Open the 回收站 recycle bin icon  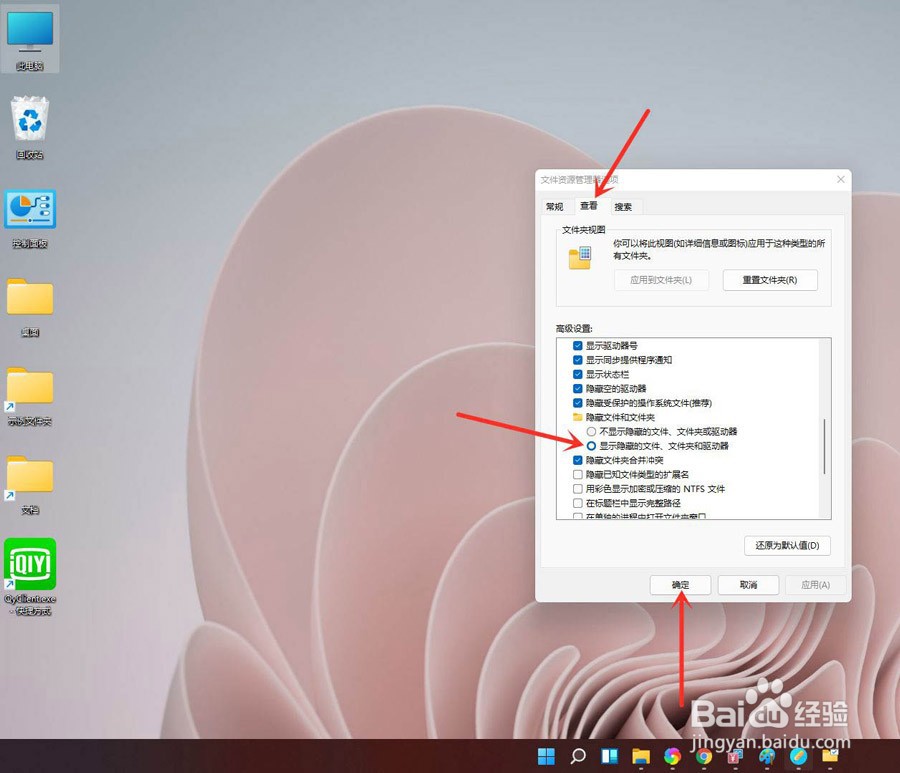tap(30, 127)
